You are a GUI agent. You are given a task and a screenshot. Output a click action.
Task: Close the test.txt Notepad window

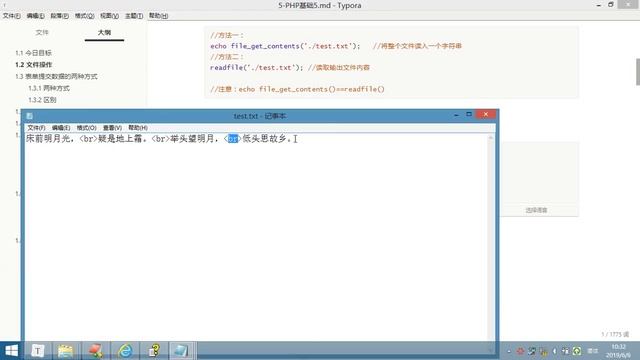[x=486, y=115]
